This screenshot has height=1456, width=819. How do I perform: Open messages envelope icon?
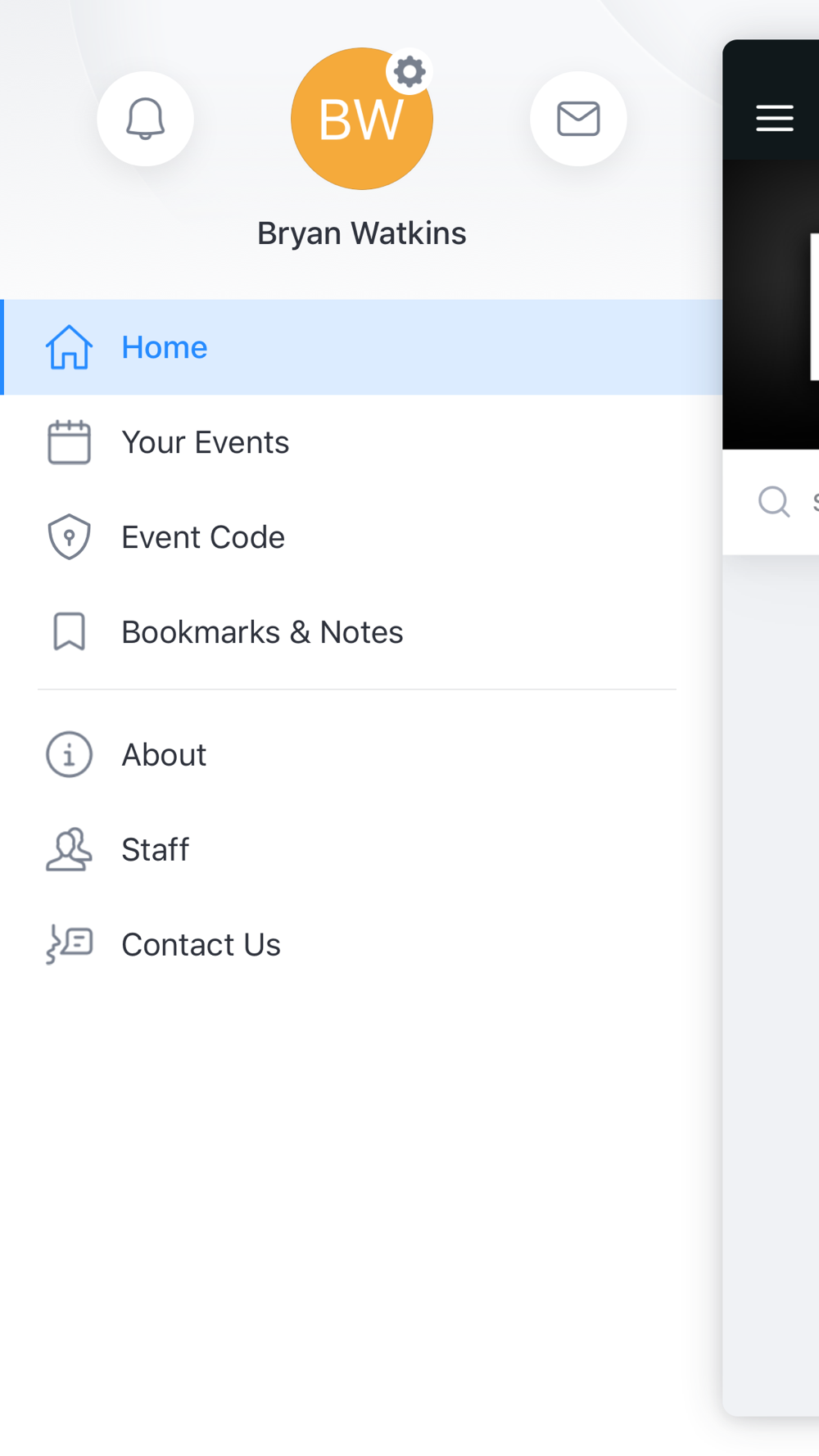tap(578, 119)
